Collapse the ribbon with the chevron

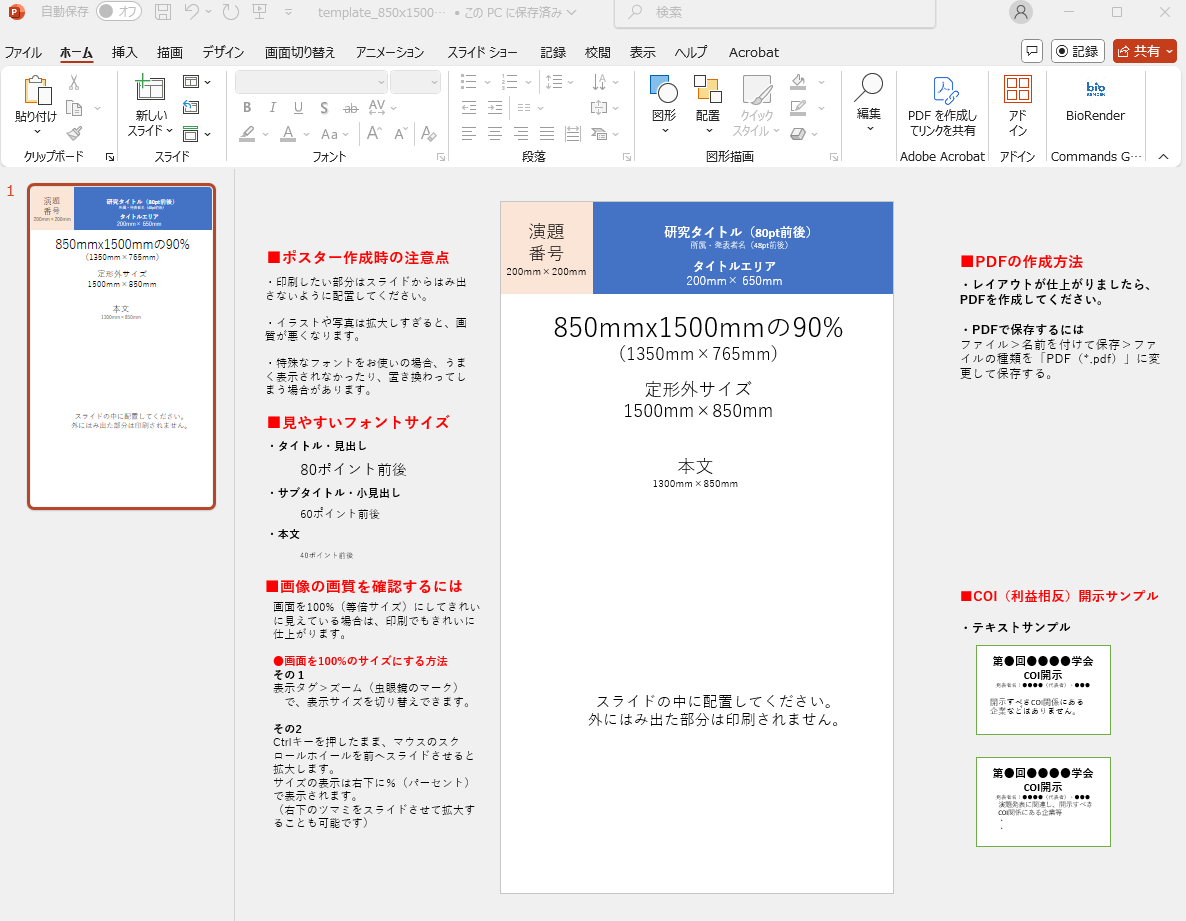point(1163,156)
